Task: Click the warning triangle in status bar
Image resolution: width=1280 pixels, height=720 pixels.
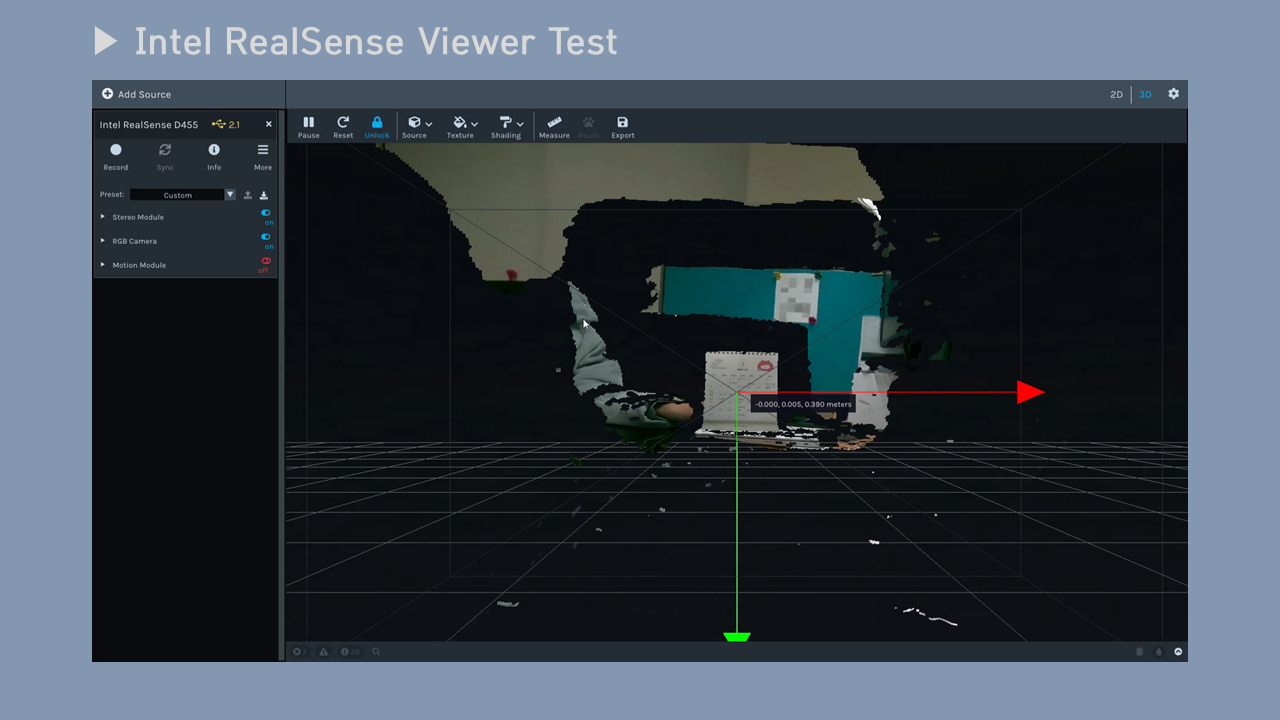Action: 324,652
